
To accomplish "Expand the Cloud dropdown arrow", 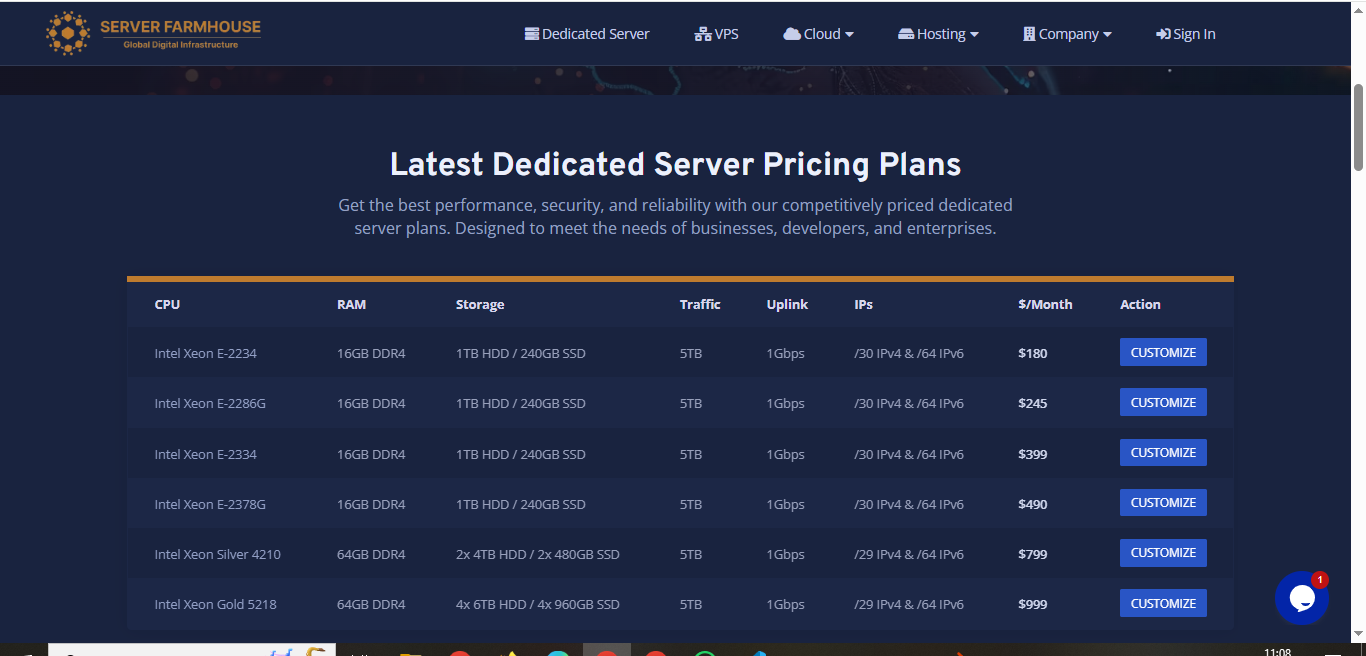I will (x=849, y=34).
